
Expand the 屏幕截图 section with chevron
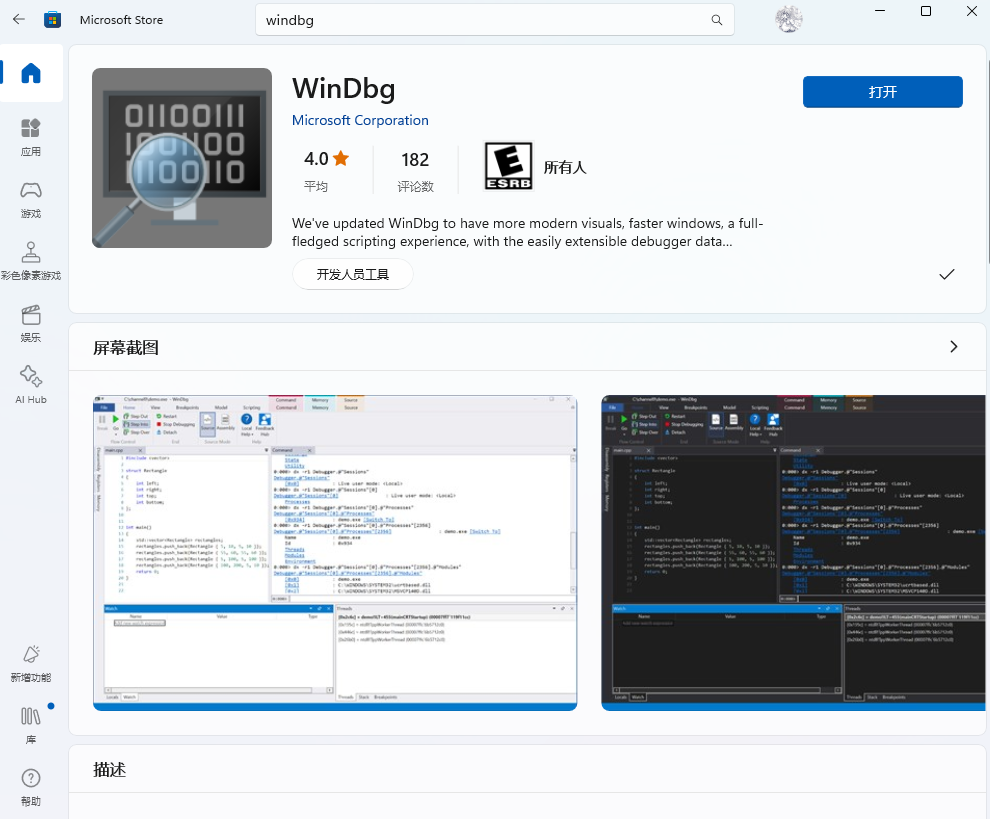pyautogui.click(x=953, y=347)
